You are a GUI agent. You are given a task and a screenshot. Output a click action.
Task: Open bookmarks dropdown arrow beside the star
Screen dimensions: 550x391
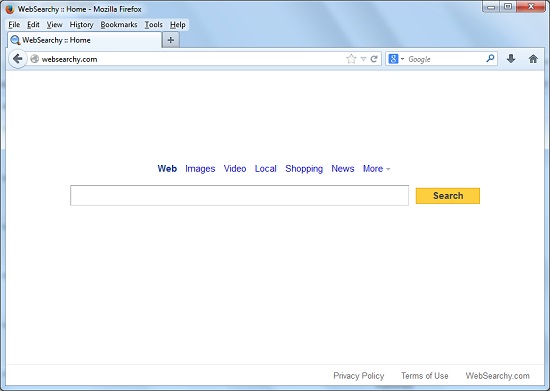pos(363,59)
